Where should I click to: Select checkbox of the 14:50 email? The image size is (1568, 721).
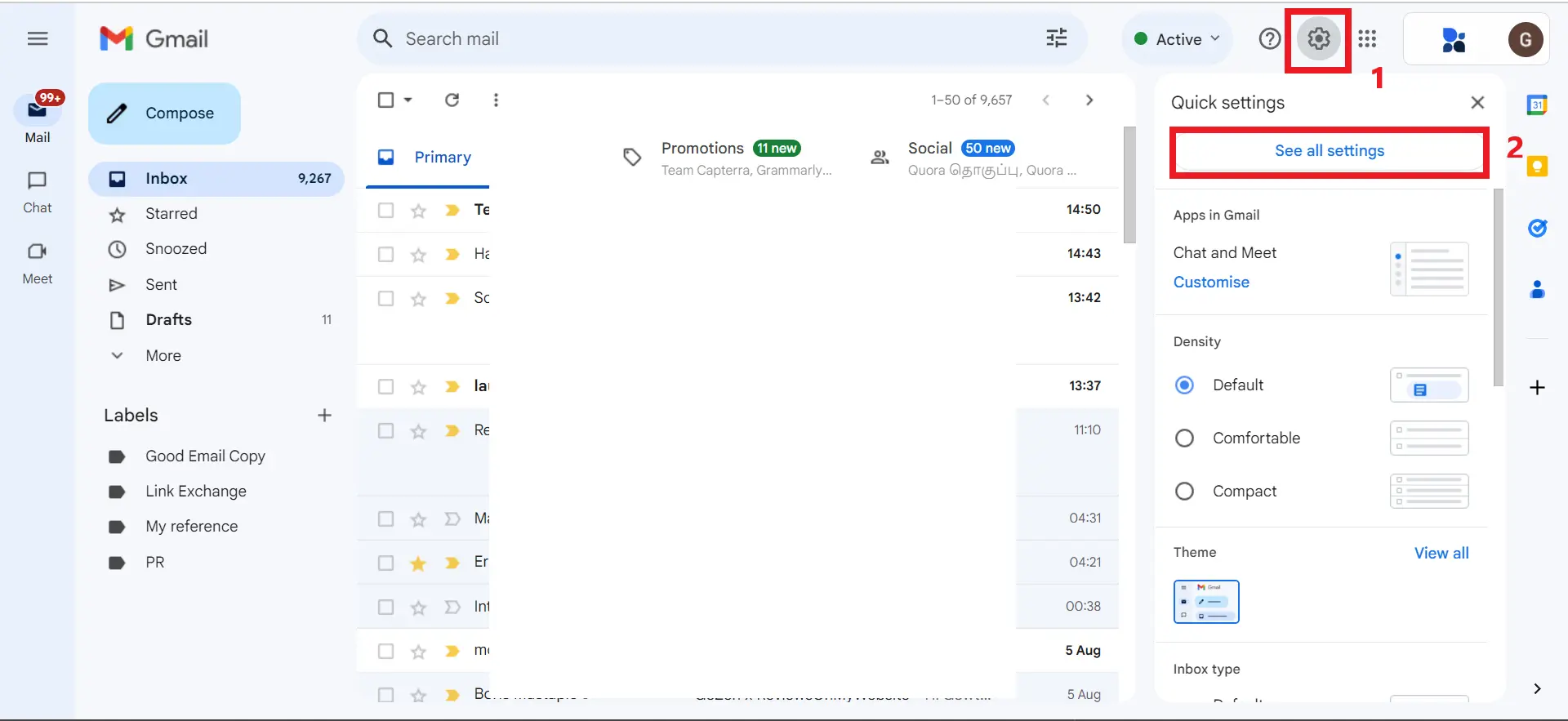click(x=385, y=210)
